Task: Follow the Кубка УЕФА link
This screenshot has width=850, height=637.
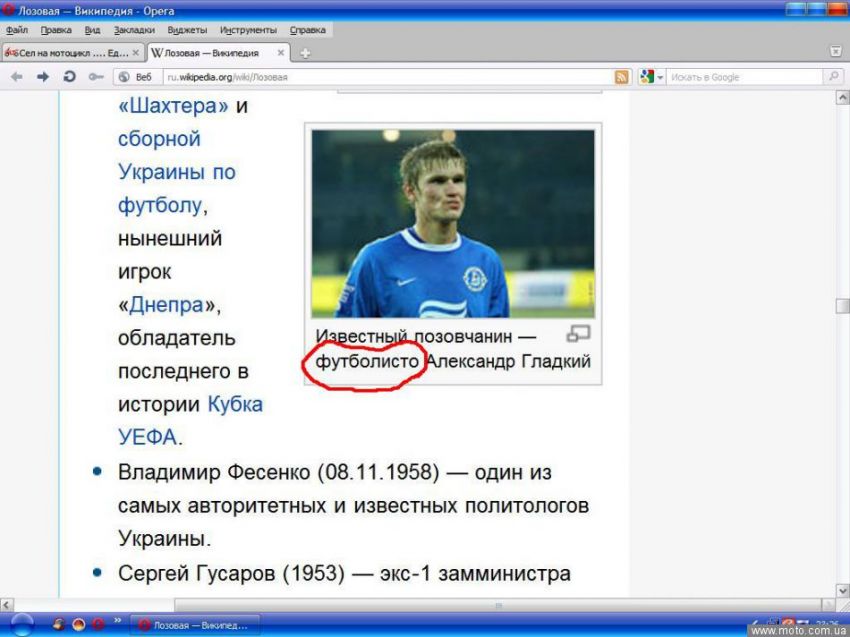Action: (x=190, y=421)
